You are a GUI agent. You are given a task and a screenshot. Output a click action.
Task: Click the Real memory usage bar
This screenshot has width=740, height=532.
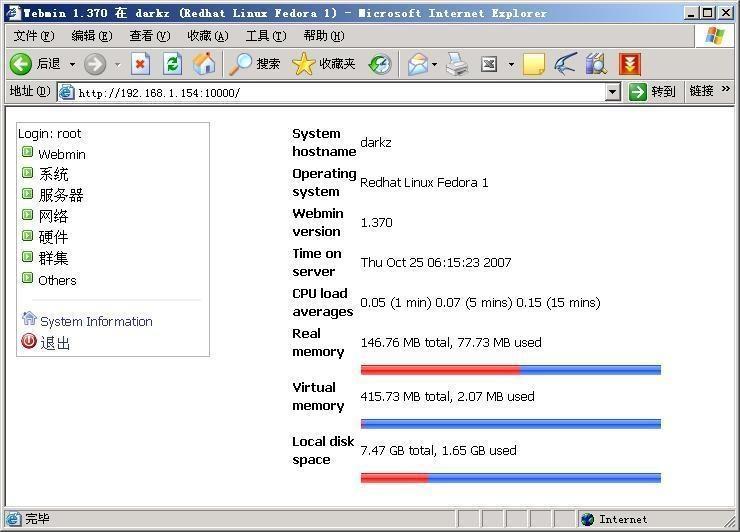click(510, 370)
